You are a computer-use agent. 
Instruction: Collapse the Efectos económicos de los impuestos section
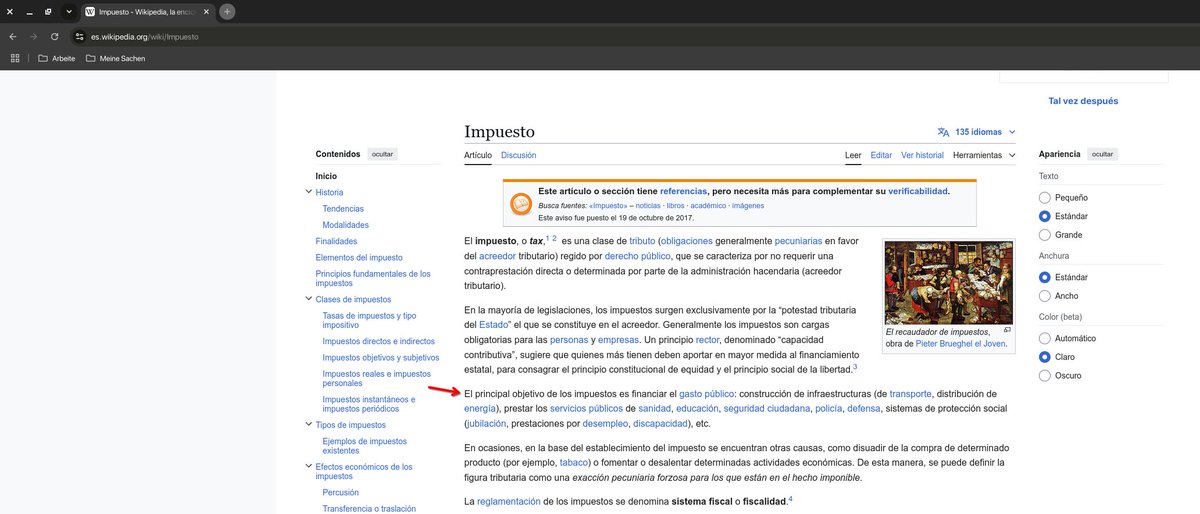[x=308, y=467]
